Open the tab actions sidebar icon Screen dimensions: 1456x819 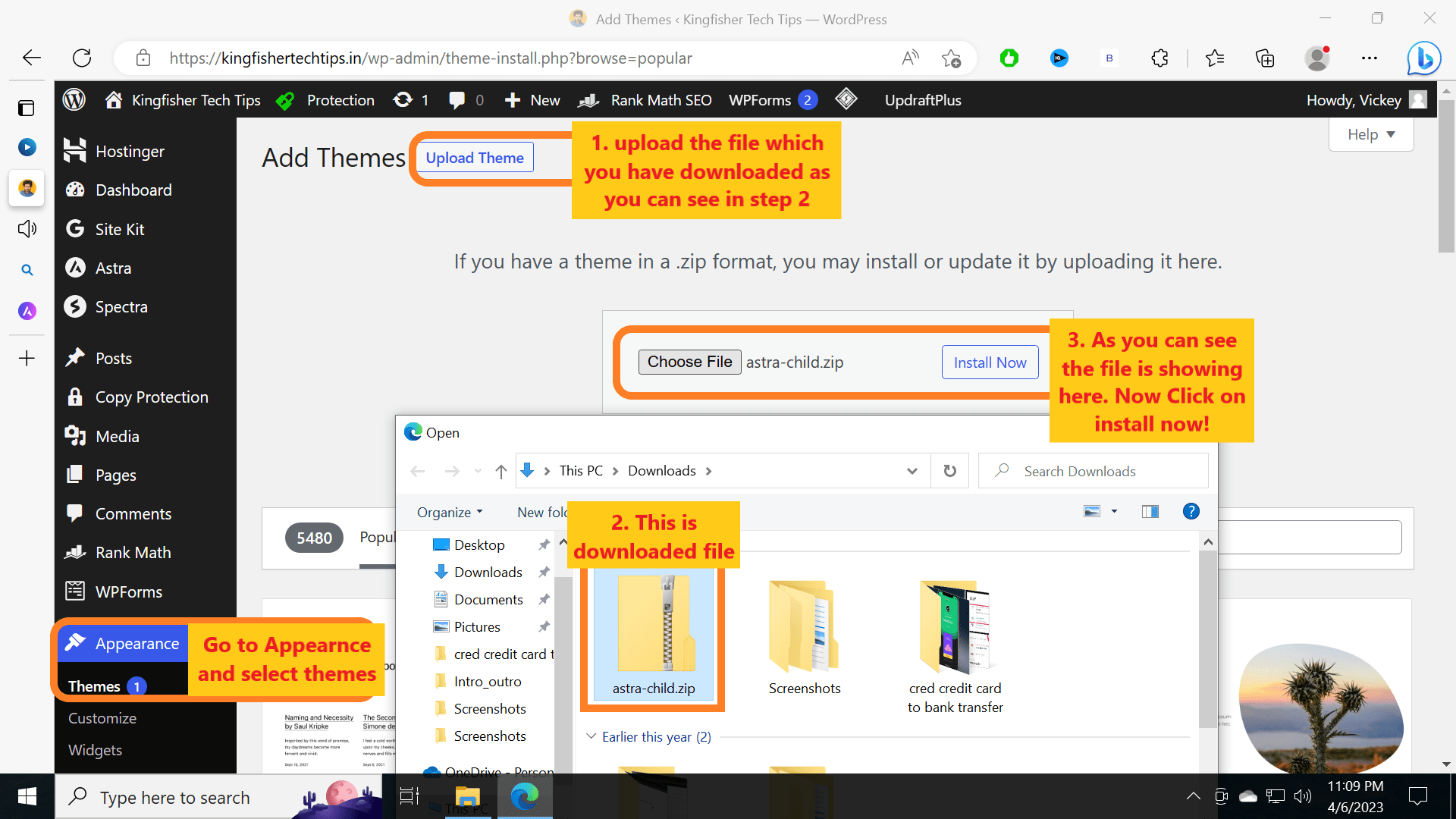tap(27, 108)
